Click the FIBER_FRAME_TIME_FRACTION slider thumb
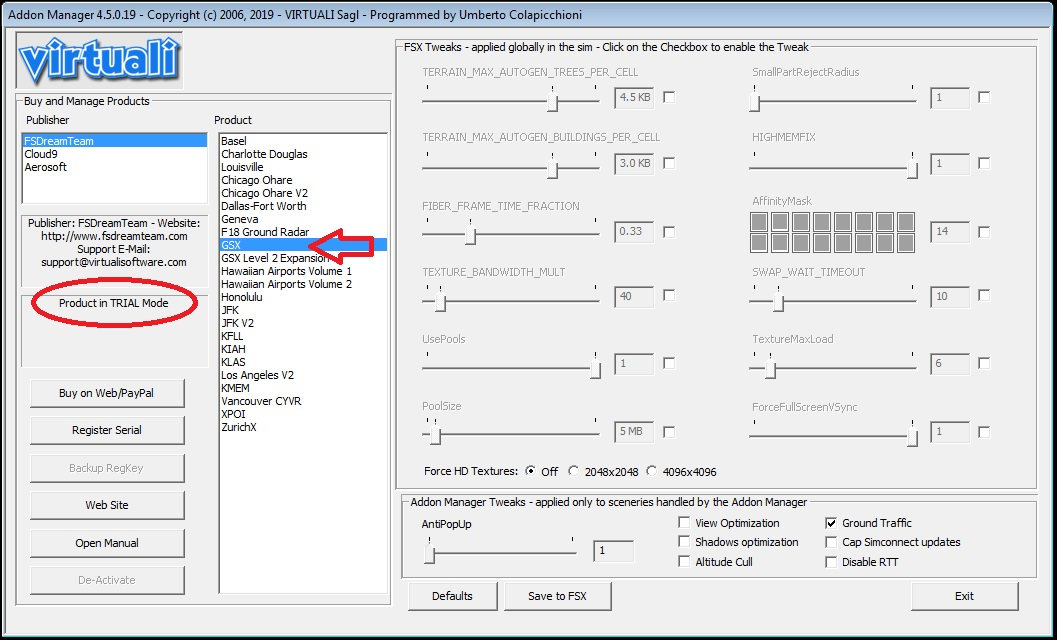The image size is (1057, 640). click(x=471, y=235)
